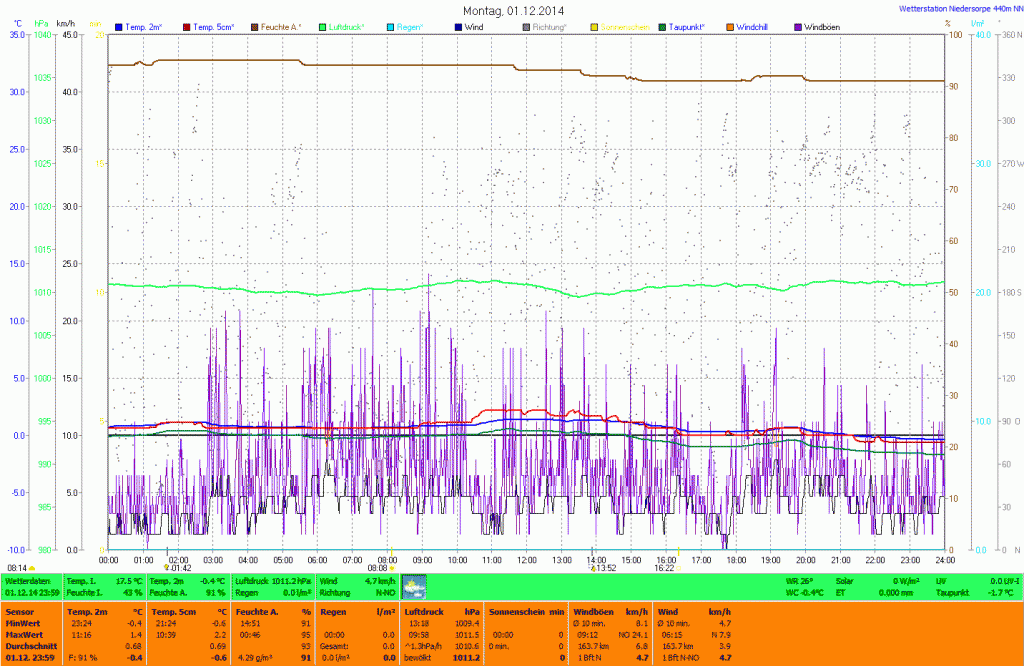Toggle the cyan Regen legend swatch
This screenshot has width=1024, height=666.
(x=389, y=26)
